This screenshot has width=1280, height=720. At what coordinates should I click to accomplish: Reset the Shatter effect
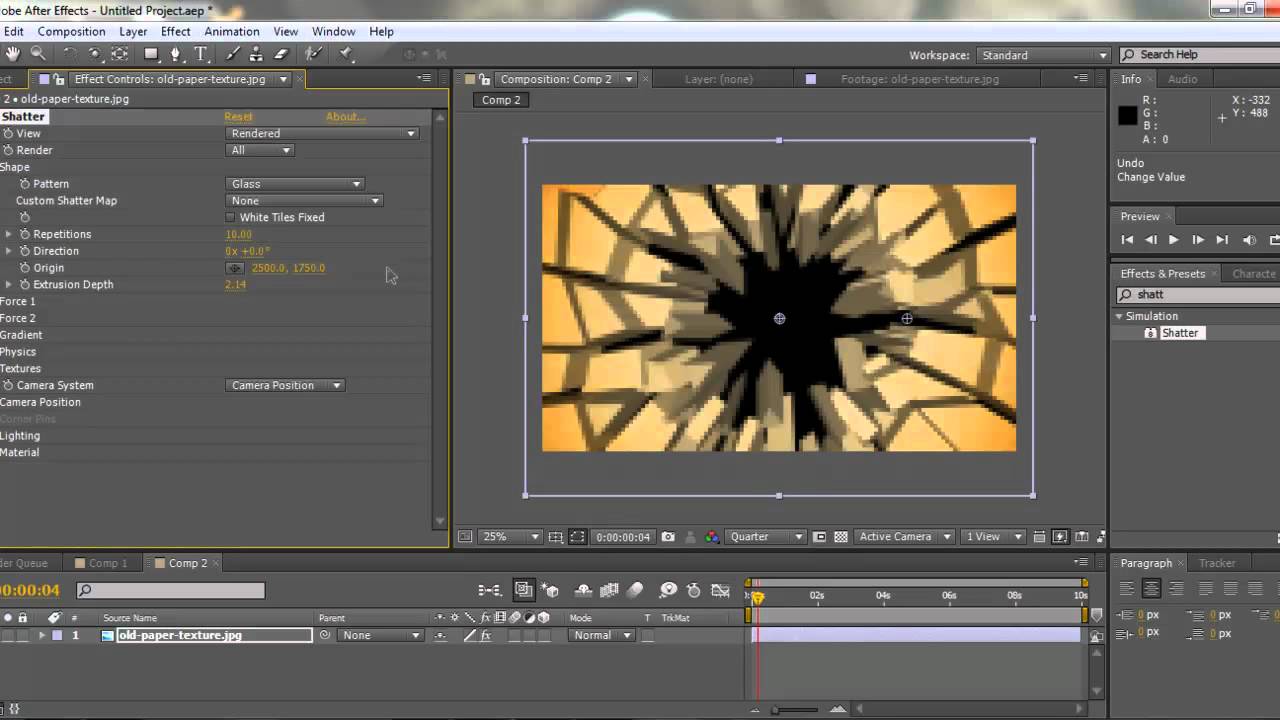click(x=238, y=117)
